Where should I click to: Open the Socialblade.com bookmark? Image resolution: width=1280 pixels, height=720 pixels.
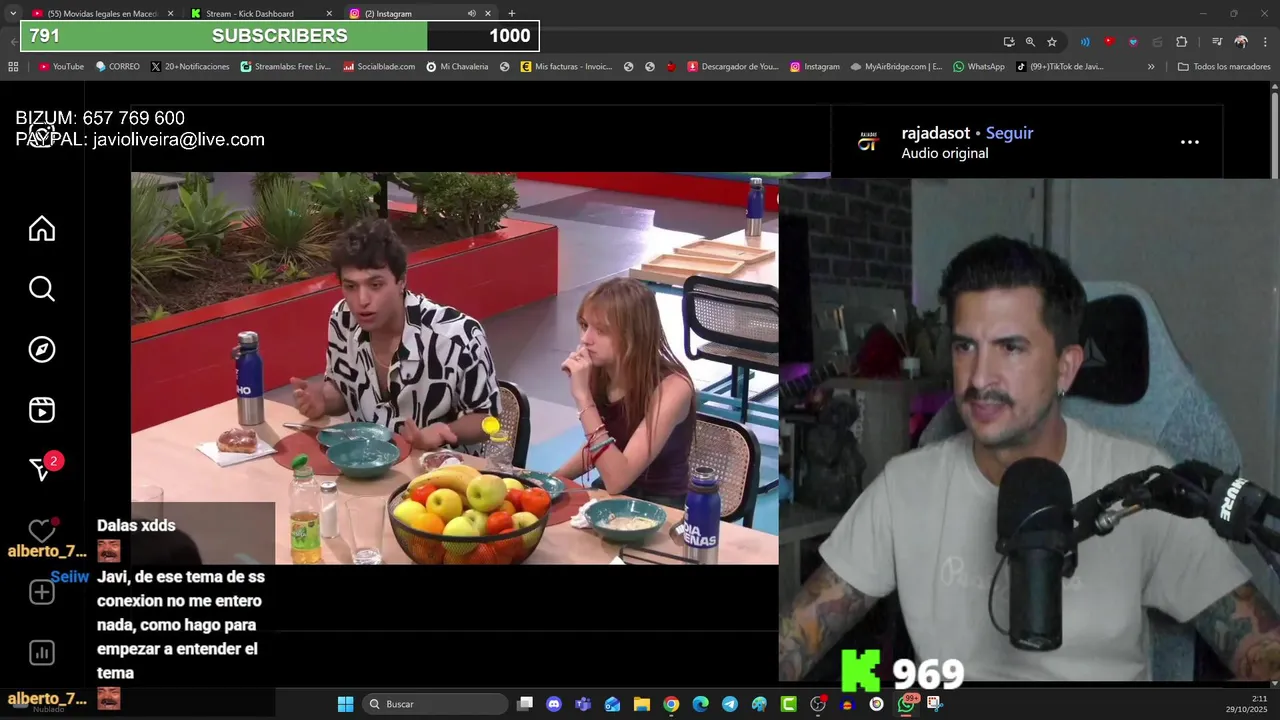379,67
